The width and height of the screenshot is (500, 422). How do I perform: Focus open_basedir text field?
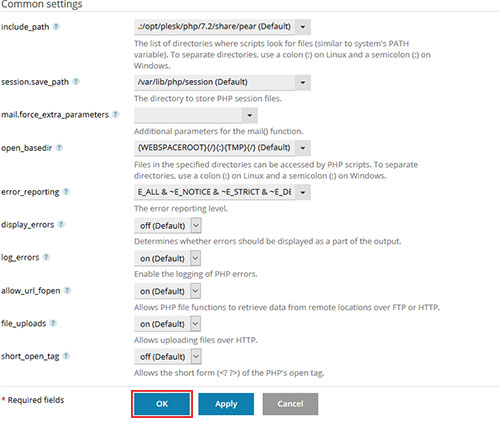tap(214, 148)
